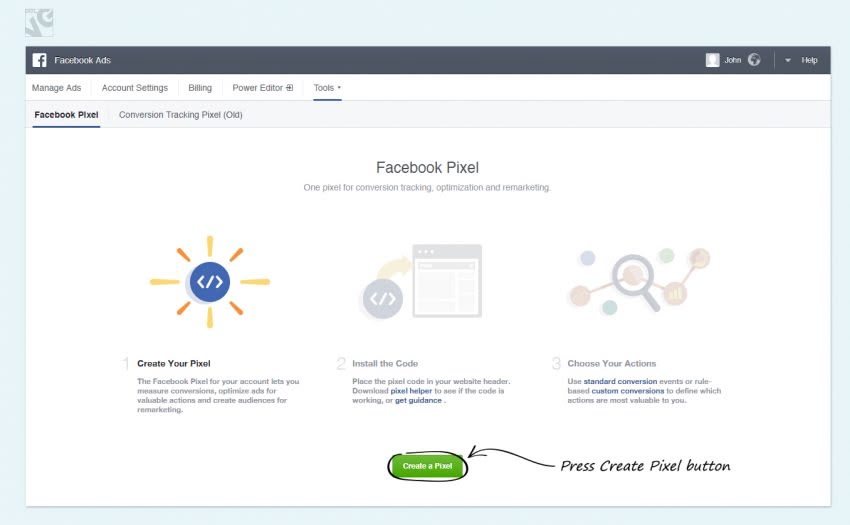Click the green Create a Pixel button
The width and height of the screenshot is (850, 525).
point(427,466)
